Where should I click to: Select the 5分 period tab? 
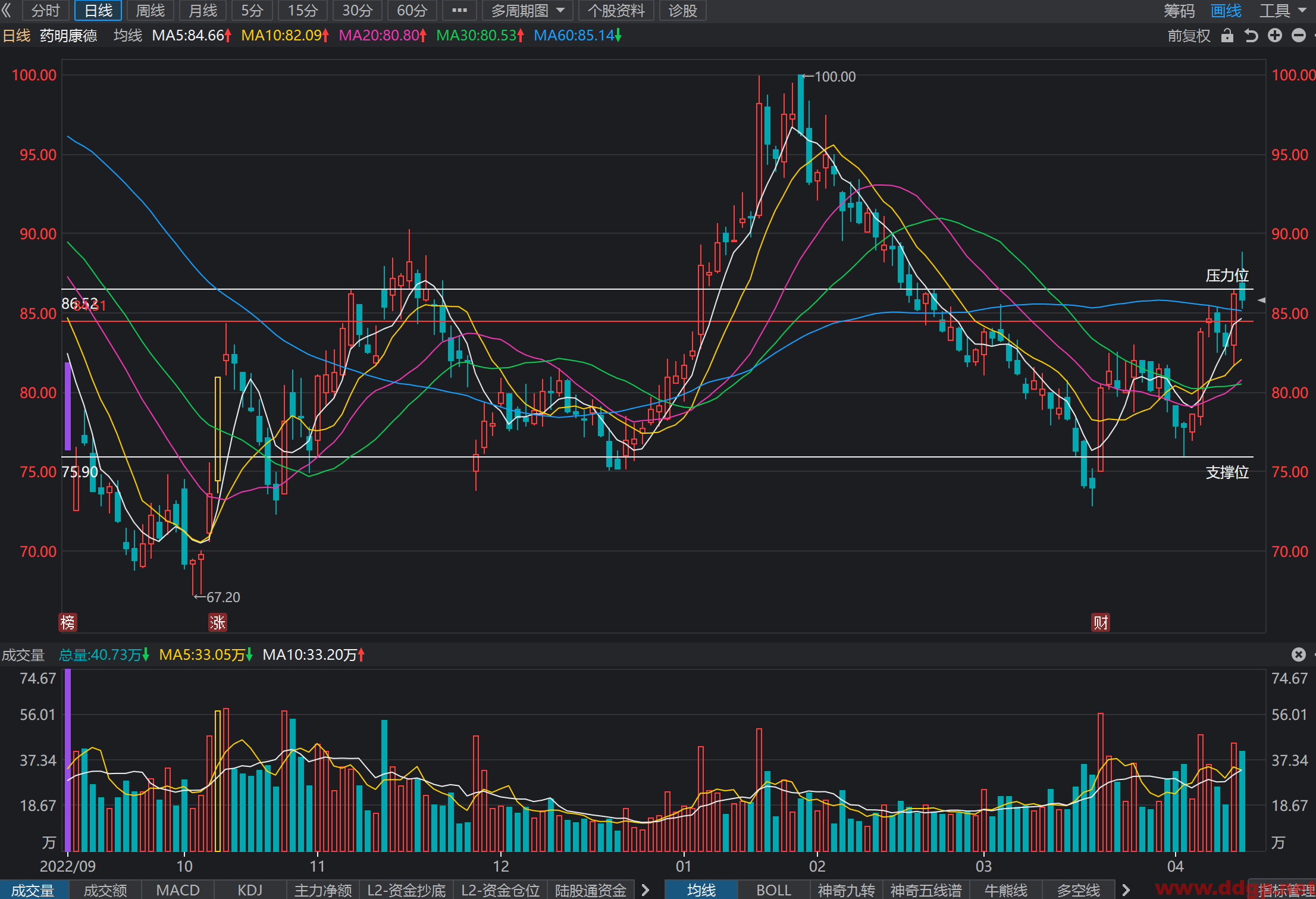click(252, 10)
